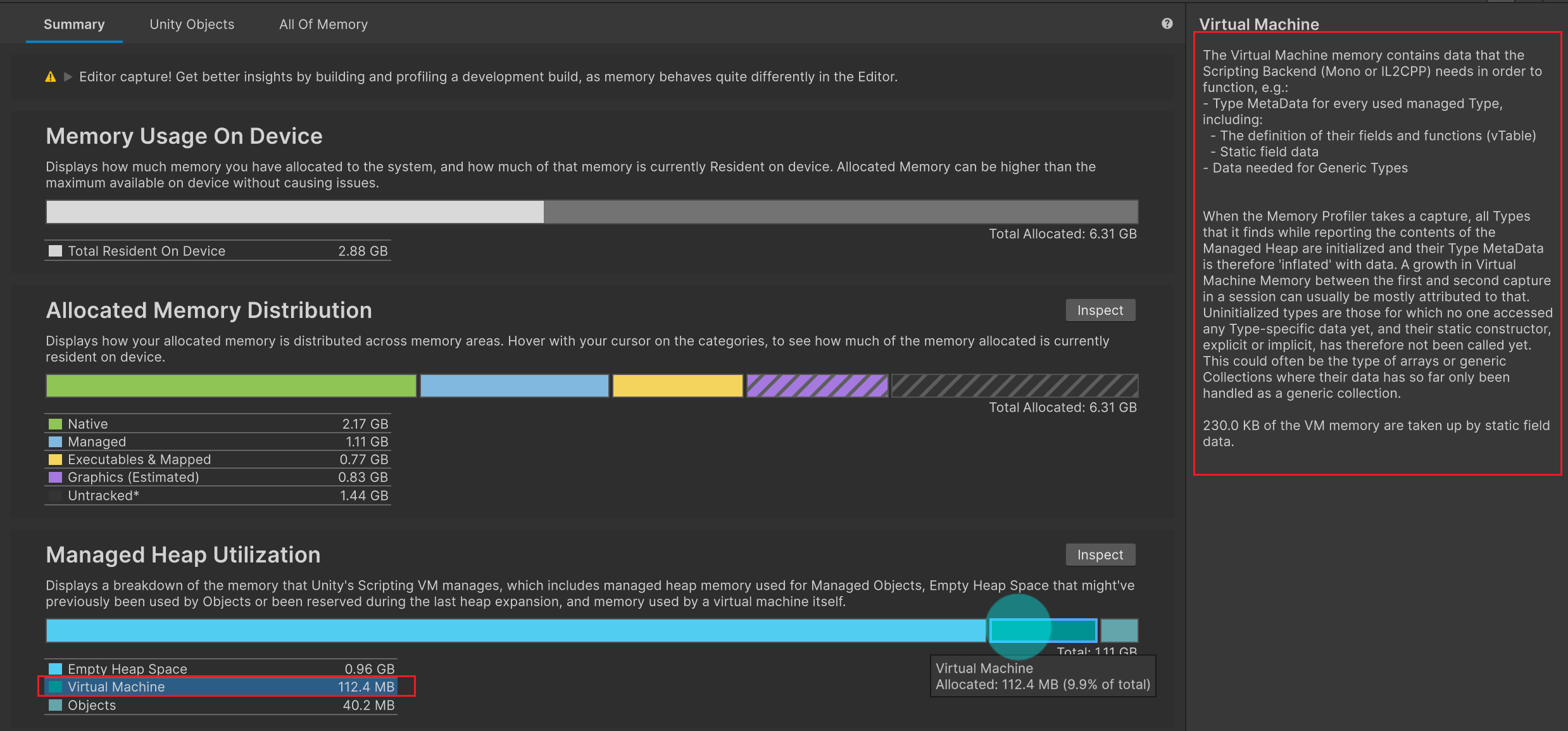Screen dimensions: 1568x731
Task: Select the Total Resident On Device row
Action: (218, 251)
